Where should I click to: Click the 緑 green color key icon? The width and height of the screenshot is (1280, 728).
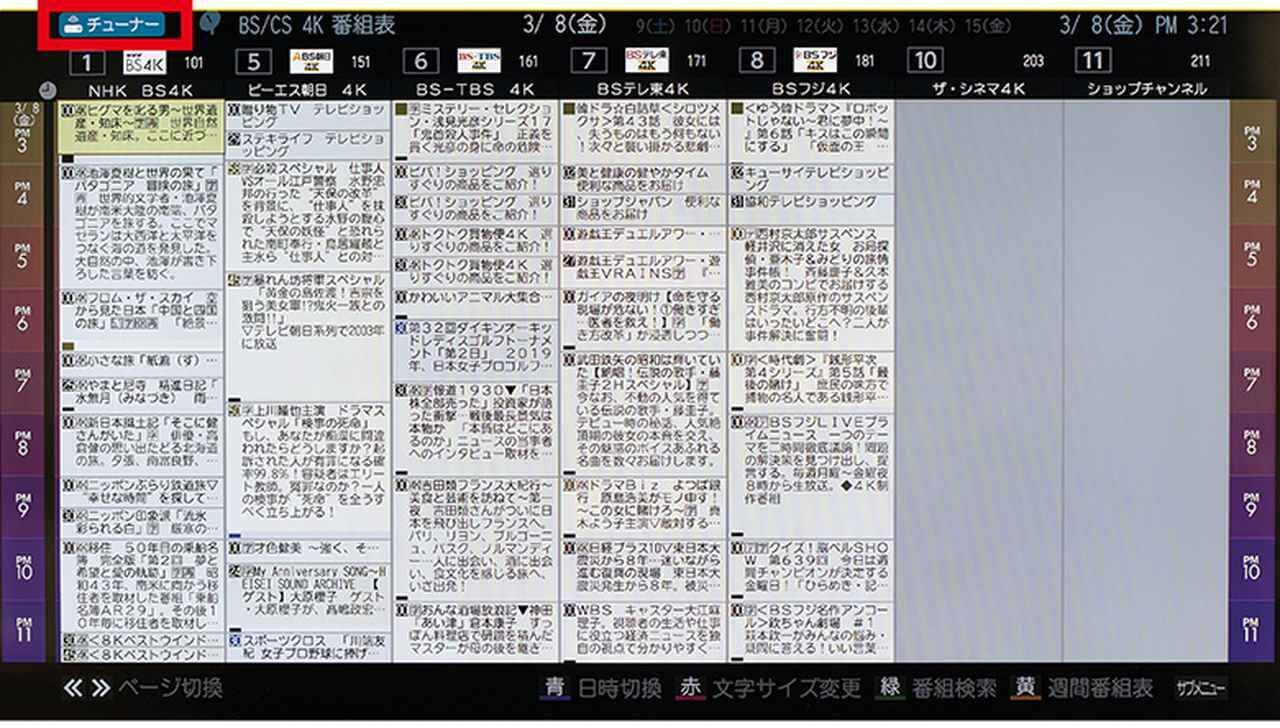click(x=889, y=688)
